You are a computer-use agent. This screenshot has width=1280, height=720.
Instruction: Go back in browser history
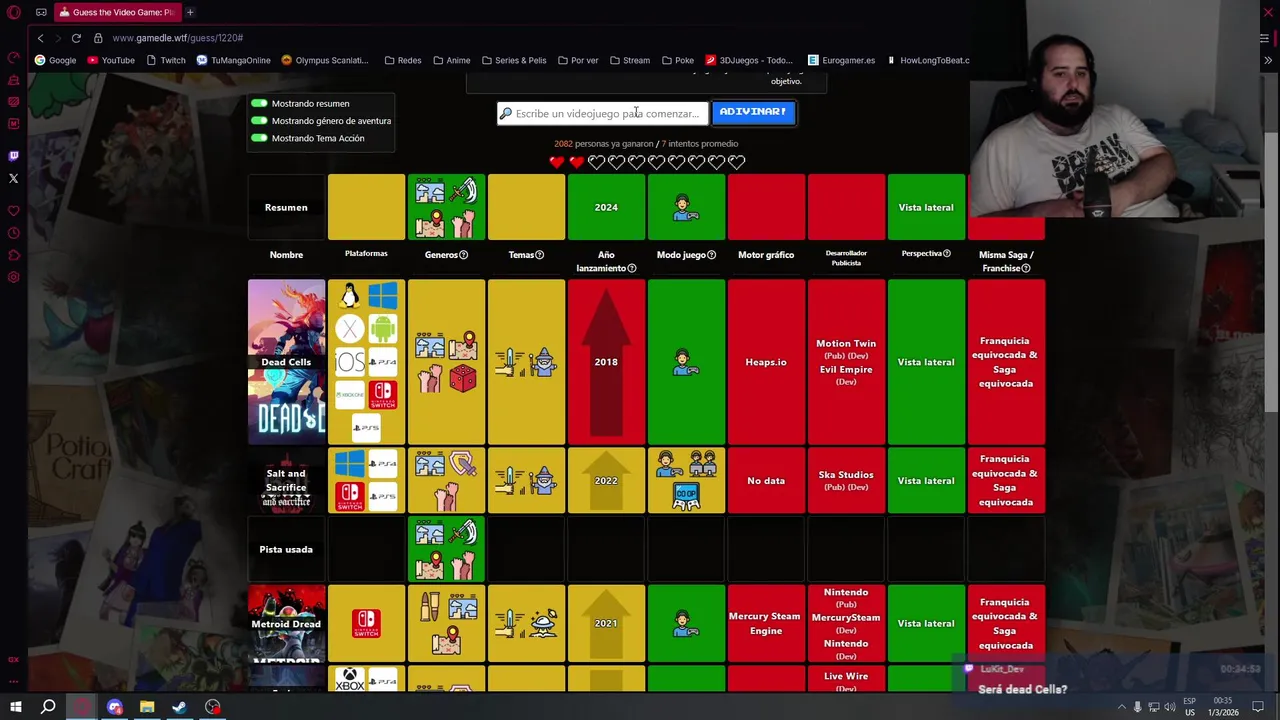pos(40,38)
